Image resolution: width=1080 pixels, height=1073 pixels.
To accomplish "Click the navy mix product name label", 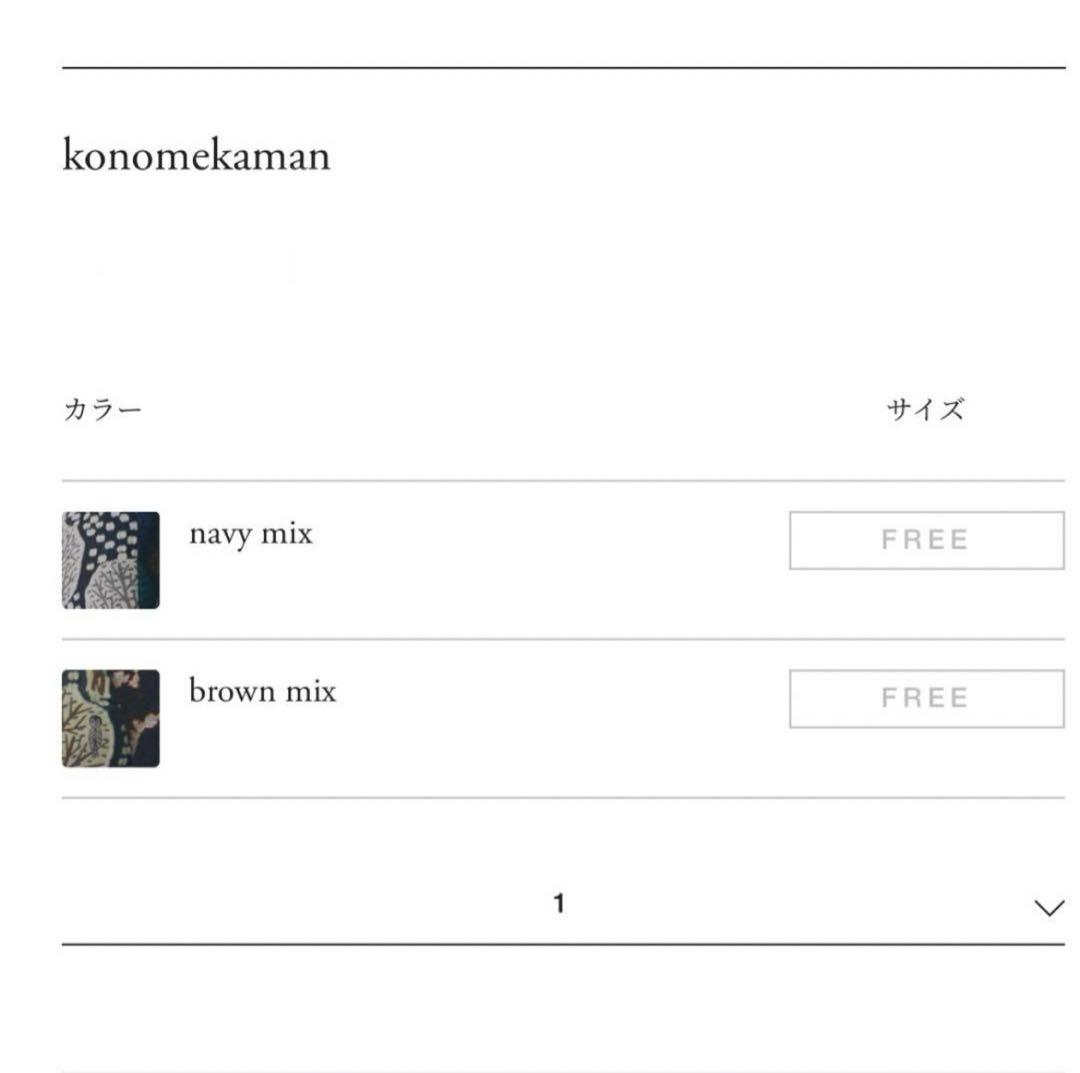I will tap(250, 534).
